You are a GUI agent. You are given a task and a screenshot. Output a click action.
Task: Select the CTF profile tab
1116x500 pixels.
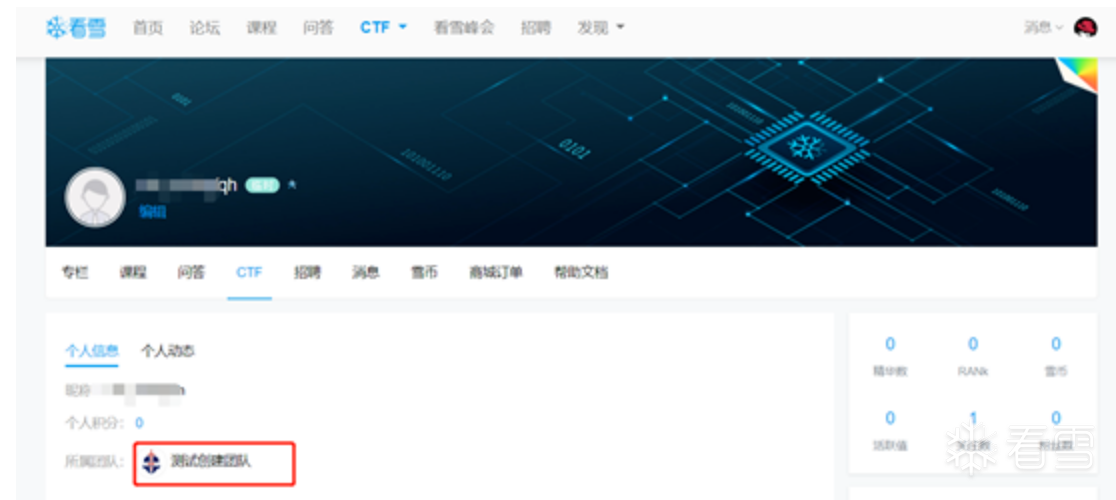(x=249, y=272)
